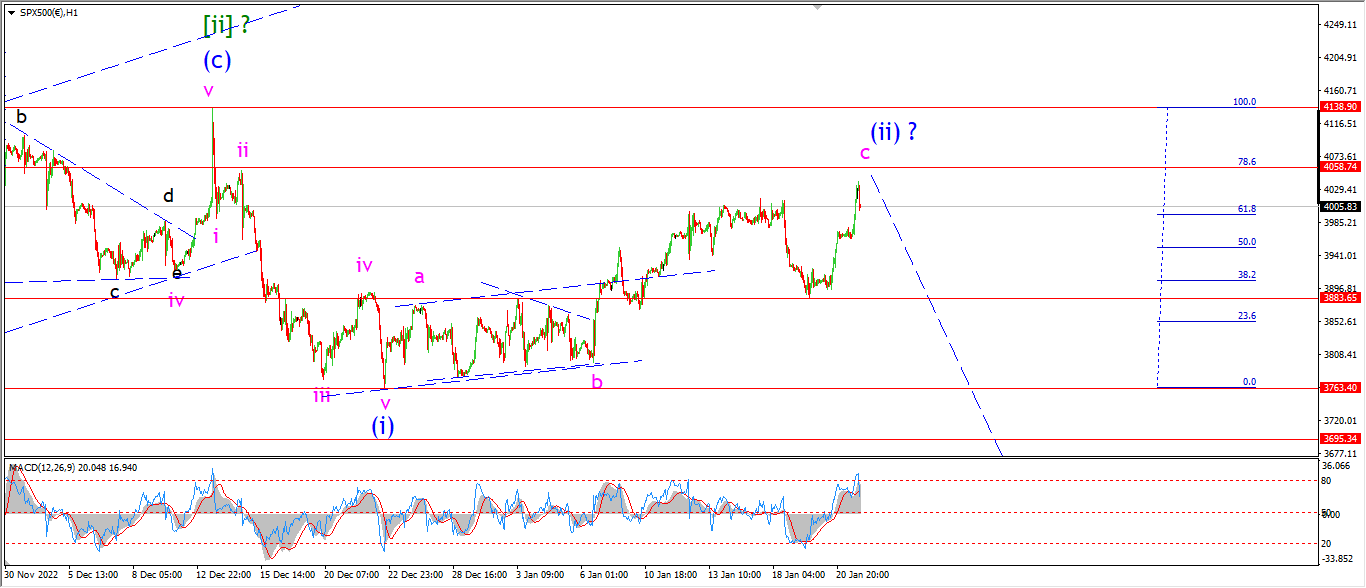Image resolution: width=1366 pixels, height=588 pixels.
Task: Select the 4138.90 red price tag
Action: (1341, 106)
